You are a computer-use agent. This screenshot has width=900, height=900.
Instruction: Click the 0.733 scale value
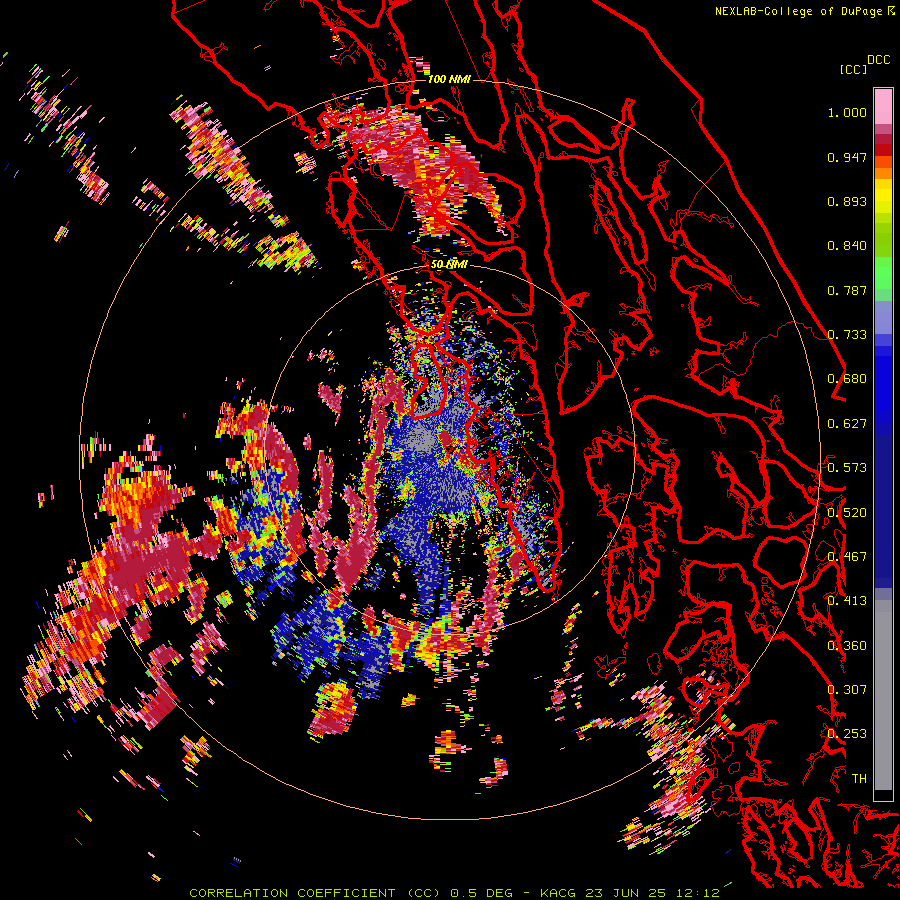[847, 335]
